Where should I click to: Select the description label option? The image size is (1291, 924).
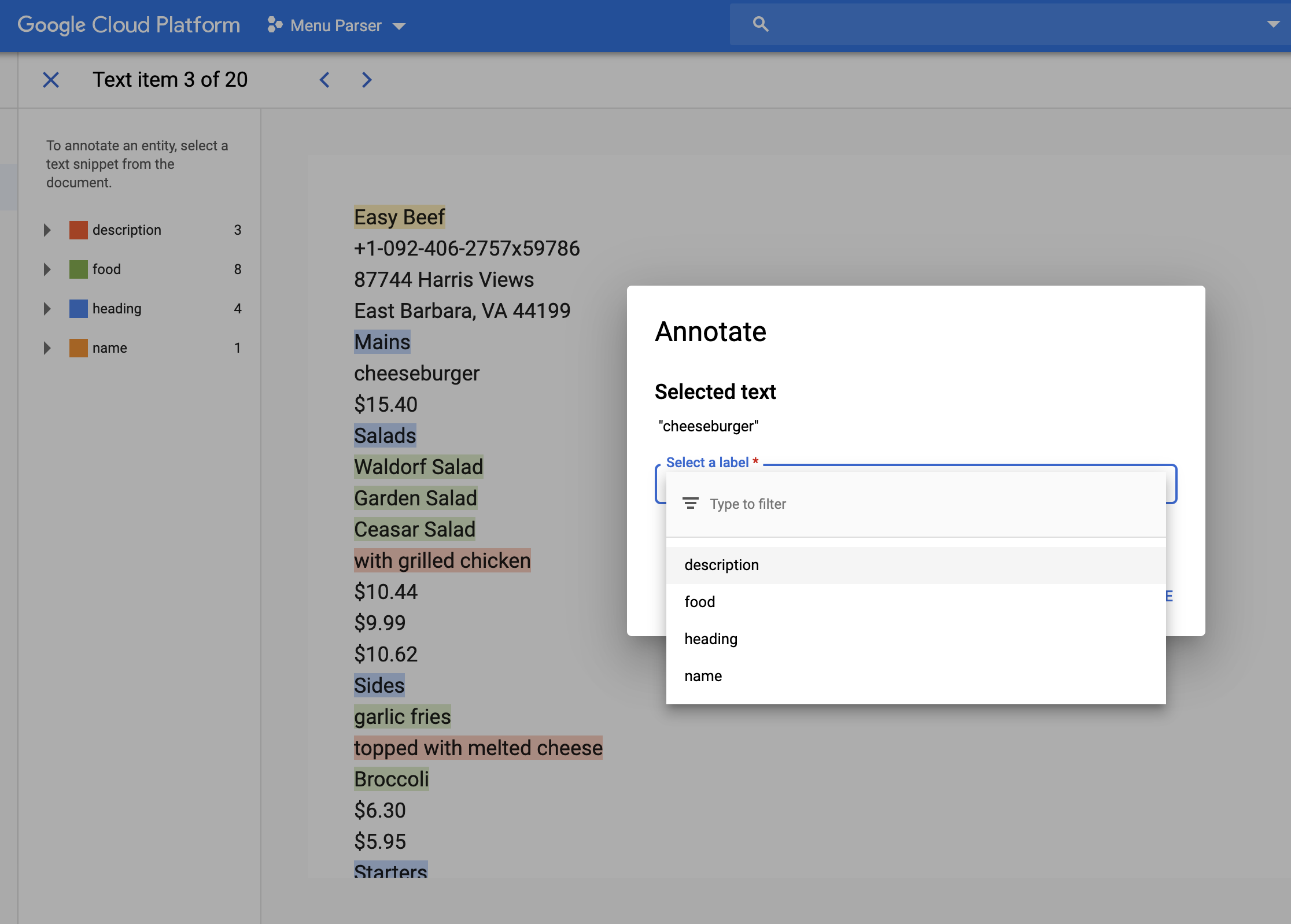point(722,564)
